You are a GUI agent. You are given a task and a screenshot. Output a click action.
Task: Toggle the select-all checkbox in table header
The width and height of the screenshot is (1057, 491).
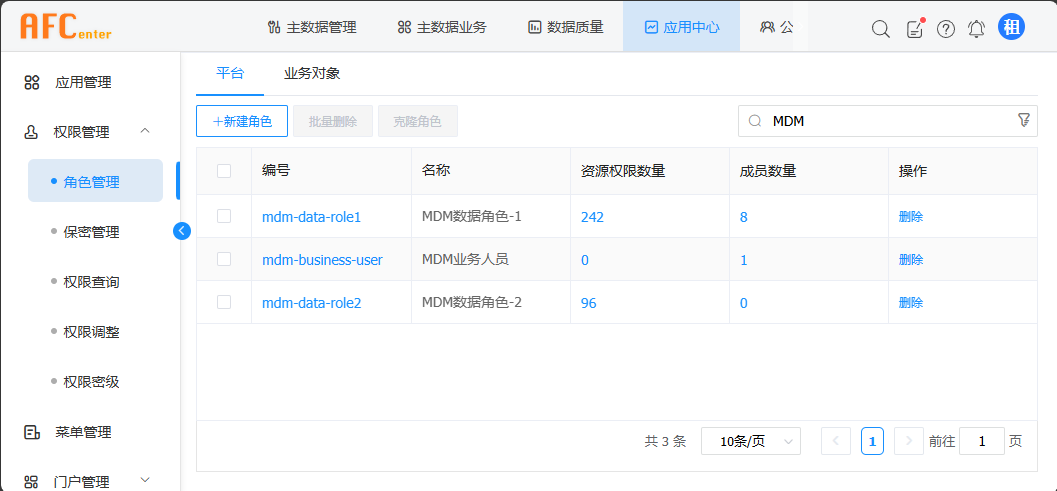tap(224, 171)
